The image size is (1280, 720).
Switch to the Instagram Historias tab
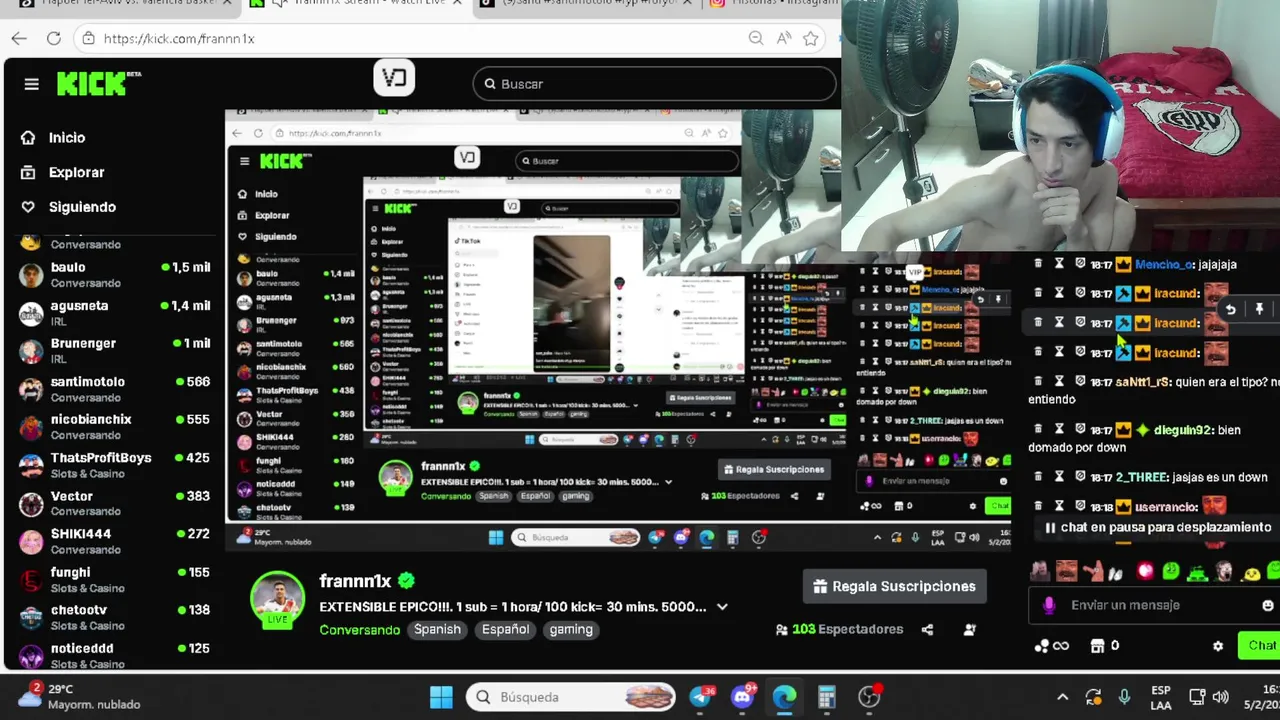tap(772, 4)
